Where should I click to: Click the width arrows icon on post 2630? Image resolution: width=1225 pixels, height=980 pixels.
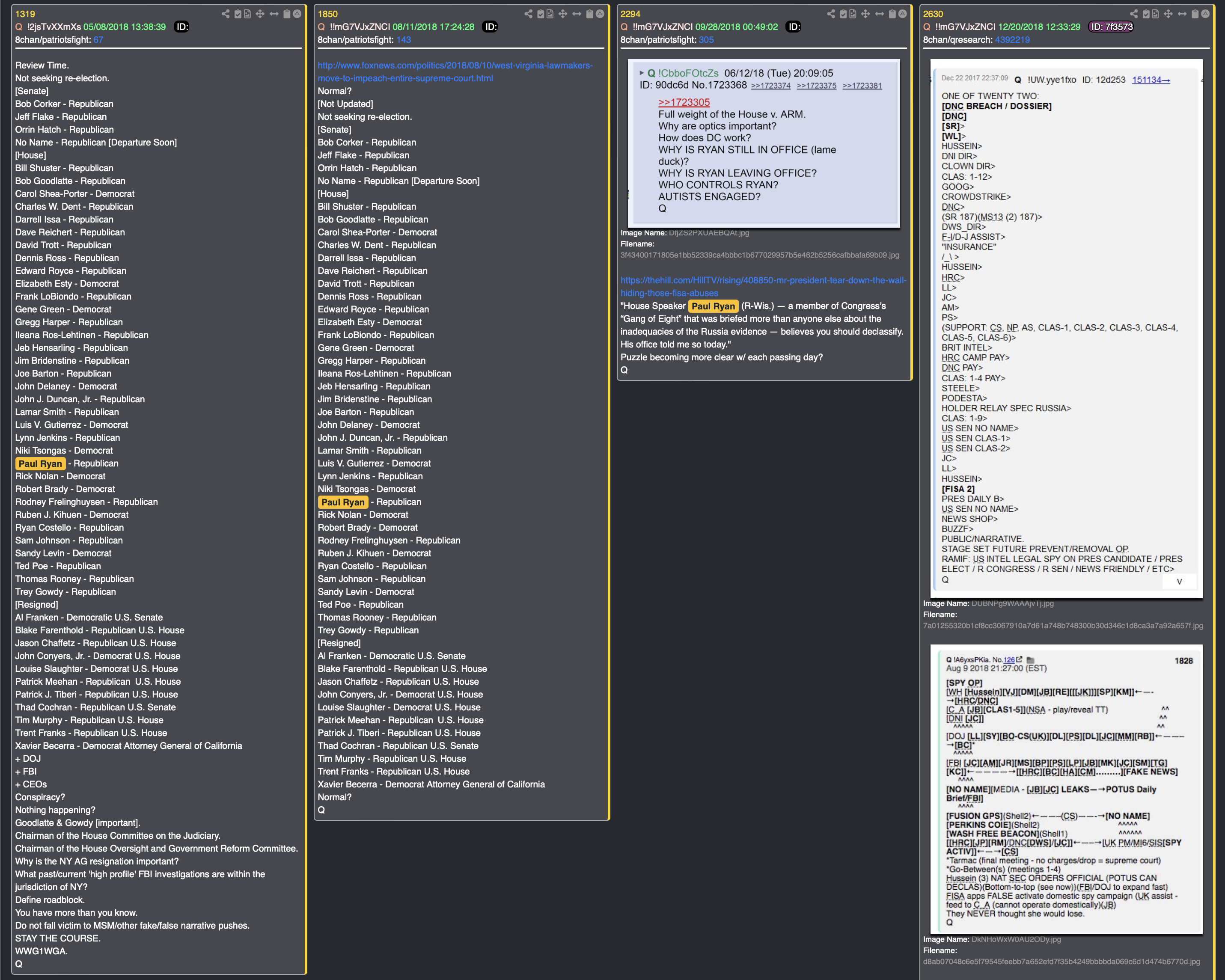tap(1182, 14)
